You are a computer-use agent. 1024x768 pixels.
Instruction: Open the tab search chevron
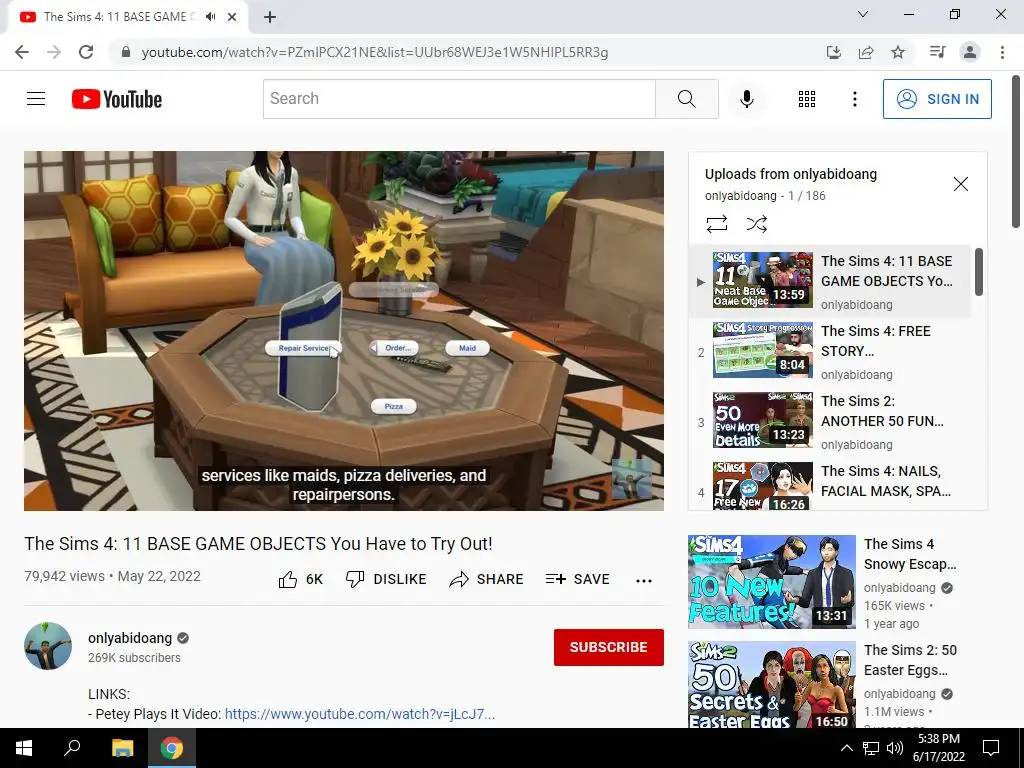point(863,14)
